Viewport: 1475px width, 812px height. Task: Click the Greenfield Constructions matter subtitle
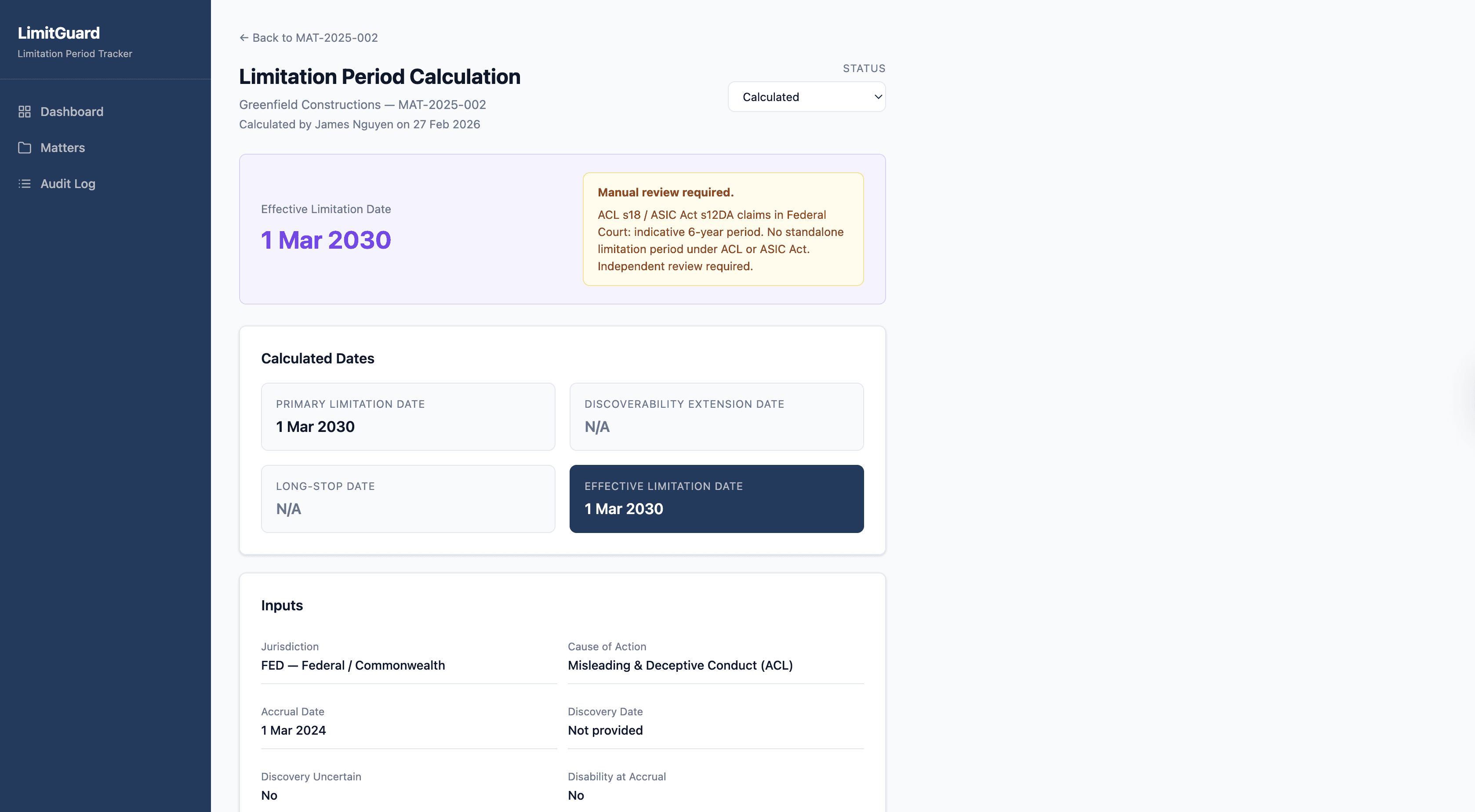click(361, 105)
